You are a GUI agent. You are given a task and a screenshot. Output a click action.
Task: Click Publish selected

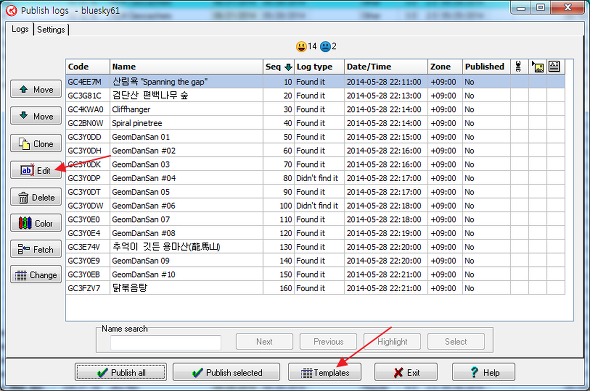coord(226,372)
